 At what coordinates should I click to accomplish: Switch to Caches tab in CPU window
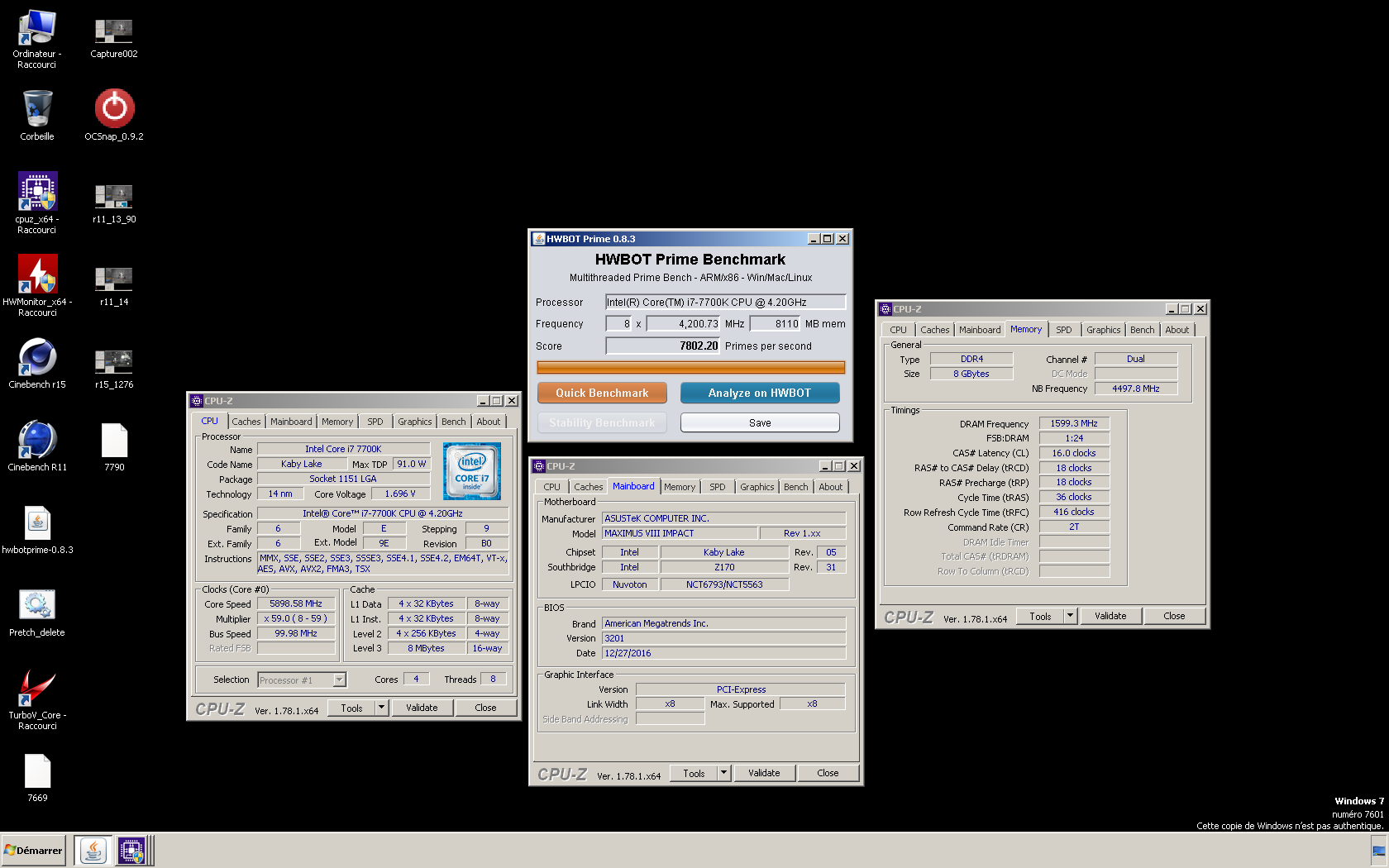coord(246,422)
